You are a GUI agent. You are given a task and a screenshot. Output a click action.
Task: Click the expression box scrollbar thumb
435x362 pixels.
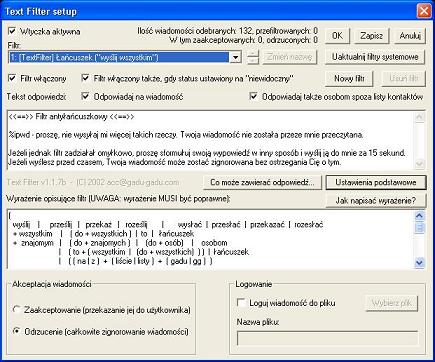419,227
